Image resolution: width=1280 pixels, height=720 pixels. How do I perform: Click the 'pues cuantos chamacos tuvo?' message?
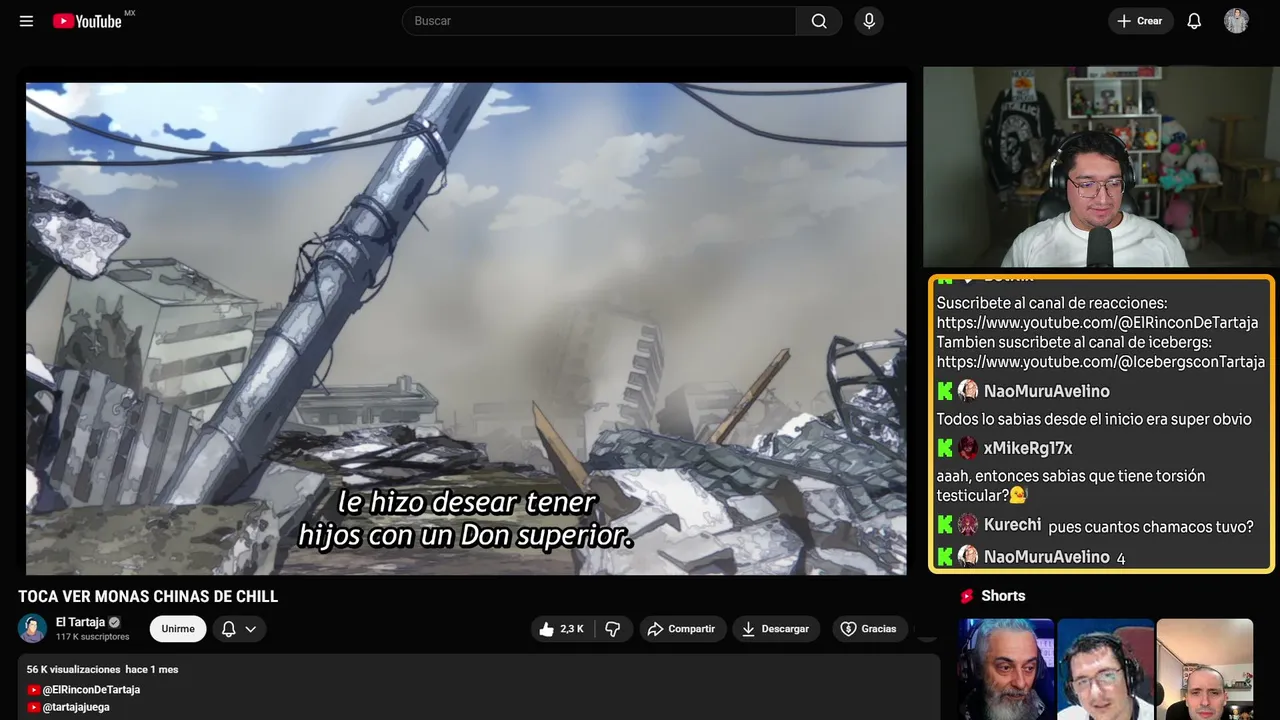point(1151,527)
